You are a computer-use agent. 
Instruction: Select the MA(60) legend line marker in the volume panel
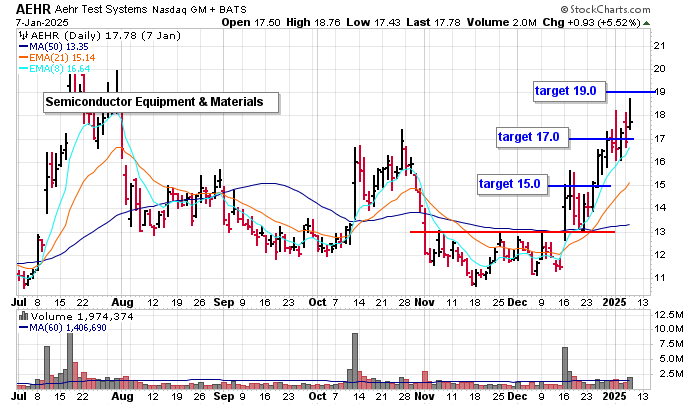tap(23, 328)
